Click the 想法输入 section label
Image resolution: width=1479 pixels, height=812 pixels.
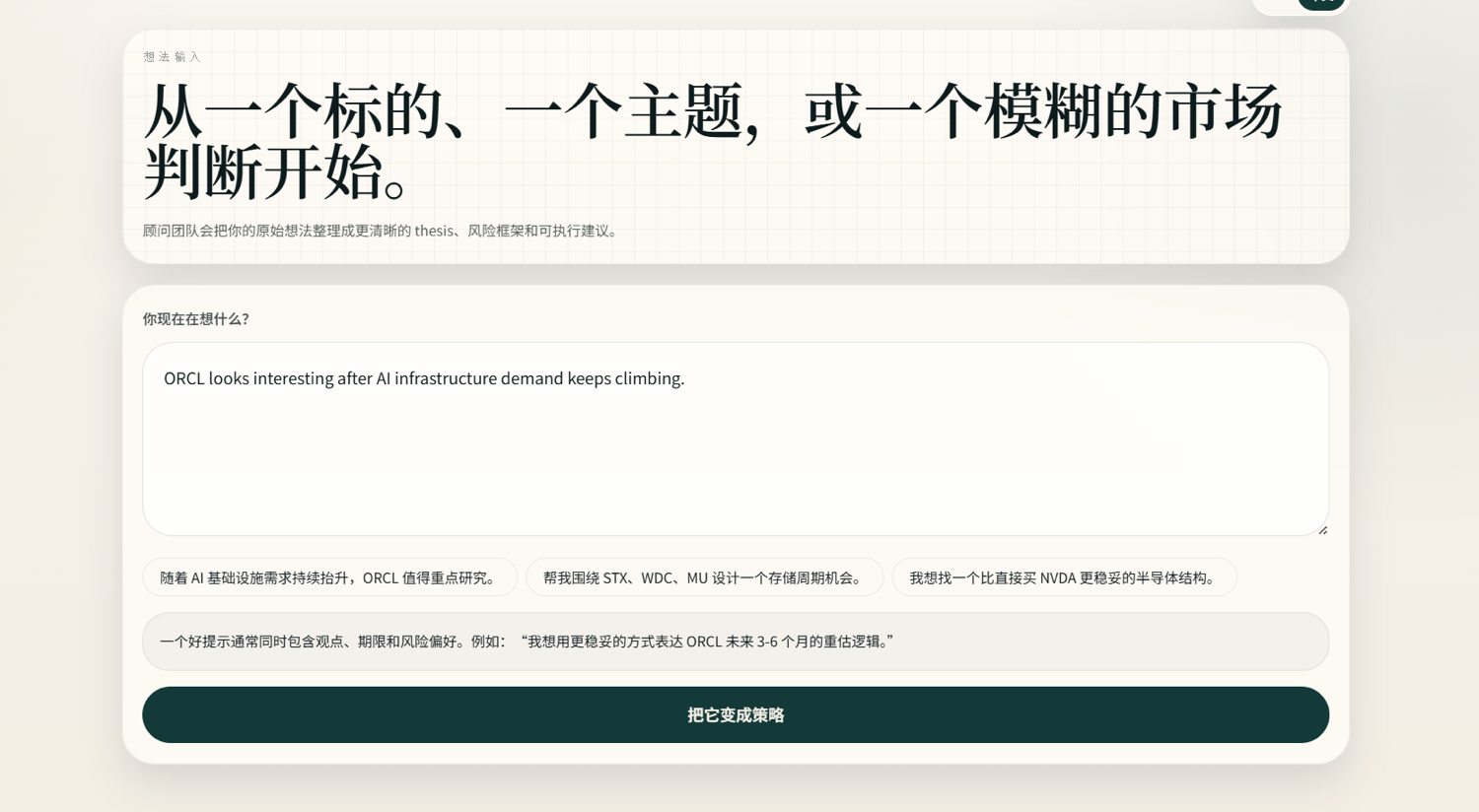pos(172,57)
